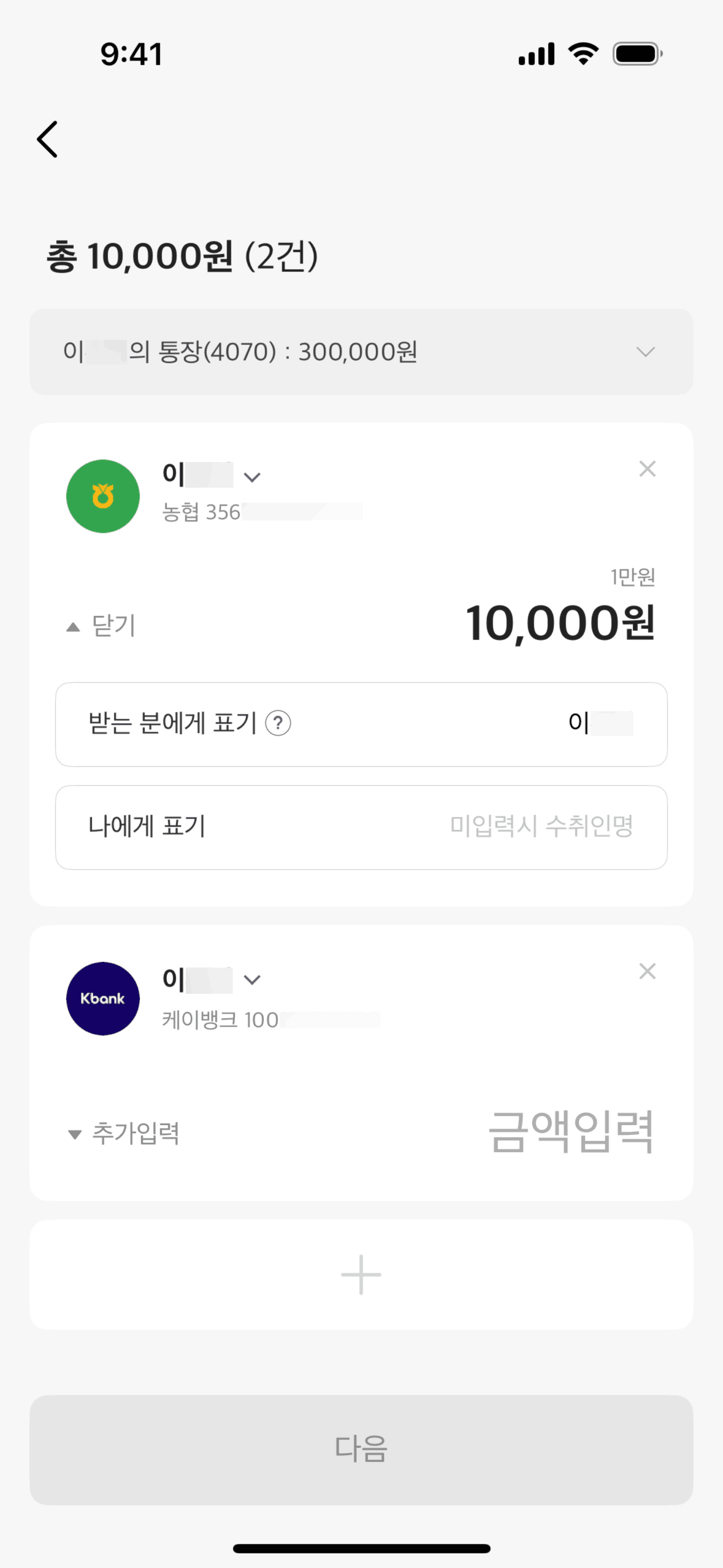Screen dimensions: 723x1568
Task: Add another recipient with plus icon
Action: (x=361, y=1274)
